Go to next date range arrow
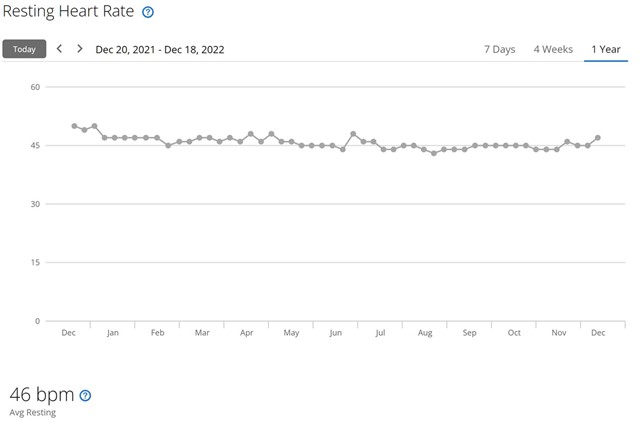This screenshot has height=422, width=640. (80, 48)
